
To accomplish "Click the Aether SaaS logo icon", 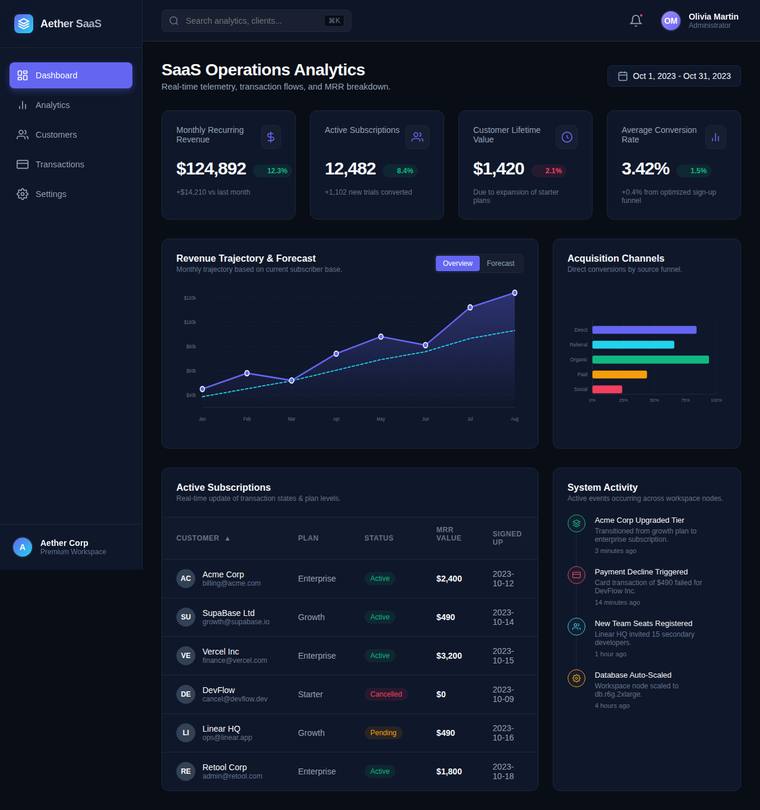I will tap(24, 24).
